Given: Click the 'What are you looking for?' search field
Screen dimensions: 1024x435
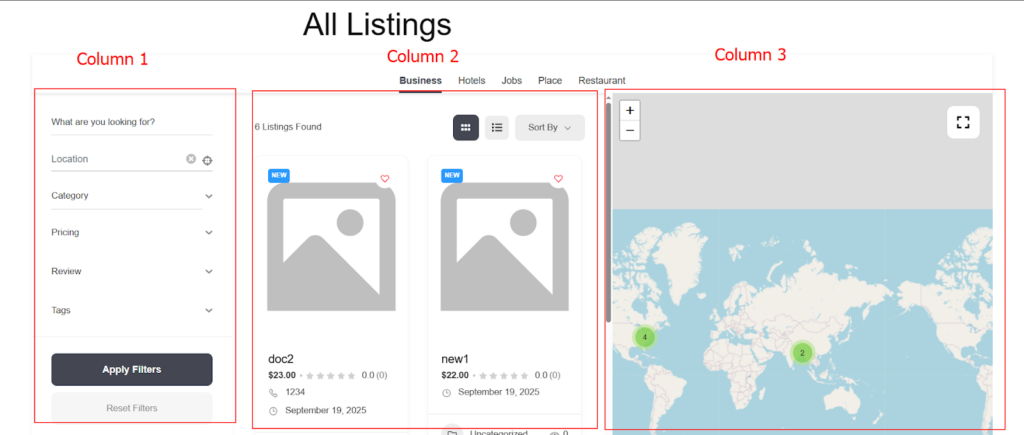Looking at the screenshot, I should pyautogui.click(x=131, y=123).
